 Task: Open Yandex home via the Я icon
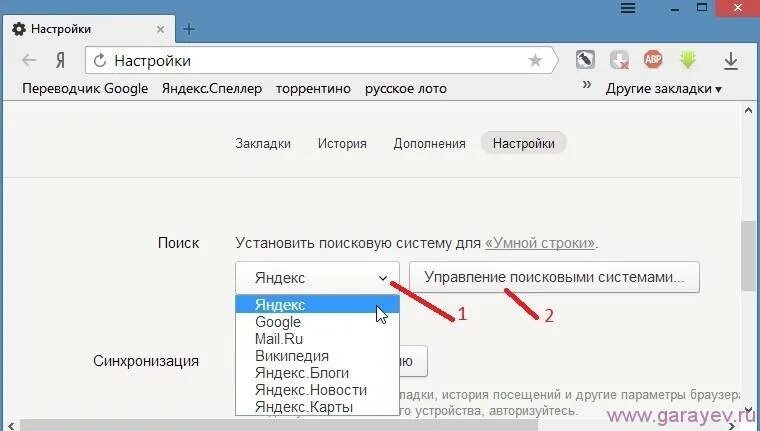pos(60,61)
